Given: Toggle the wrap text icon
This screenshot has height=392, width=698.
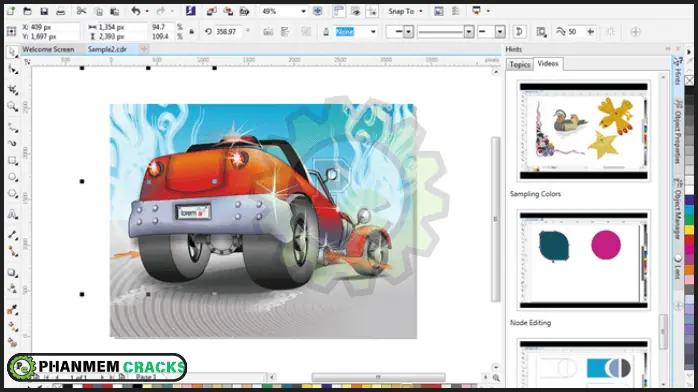Looking at the screenshot, I should pyautogui.click(x=541, y=32).
